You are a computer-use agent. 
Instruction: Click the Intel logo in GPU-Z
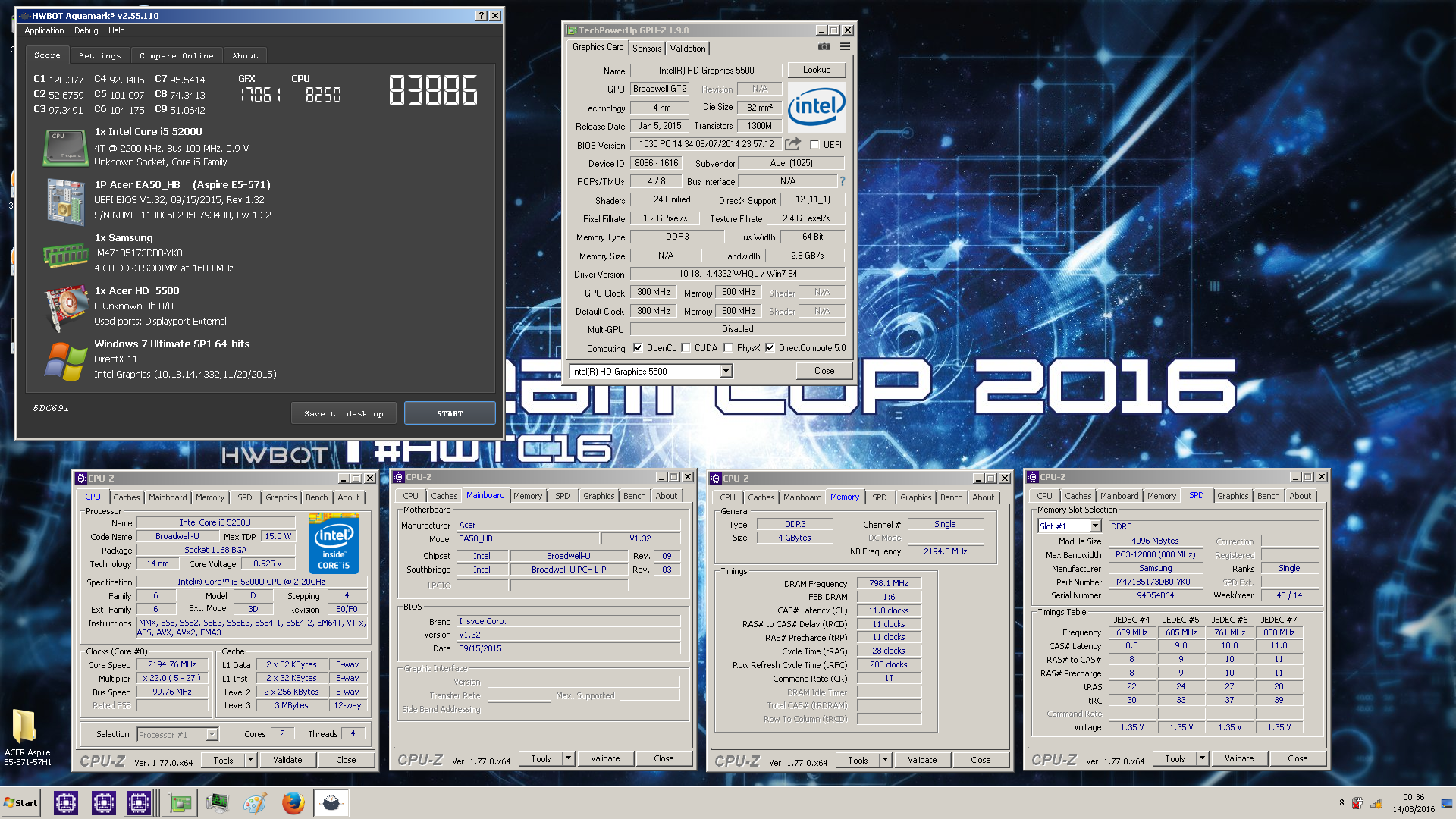tap(817, 106)
